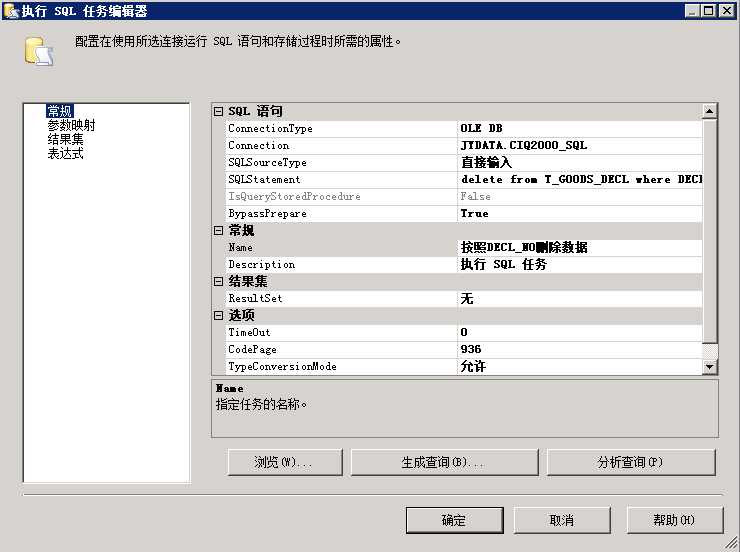The height and width of the screenshot is (552, 740).
Task: Click property grid scroll down arrow
Action: click(709, 367)
